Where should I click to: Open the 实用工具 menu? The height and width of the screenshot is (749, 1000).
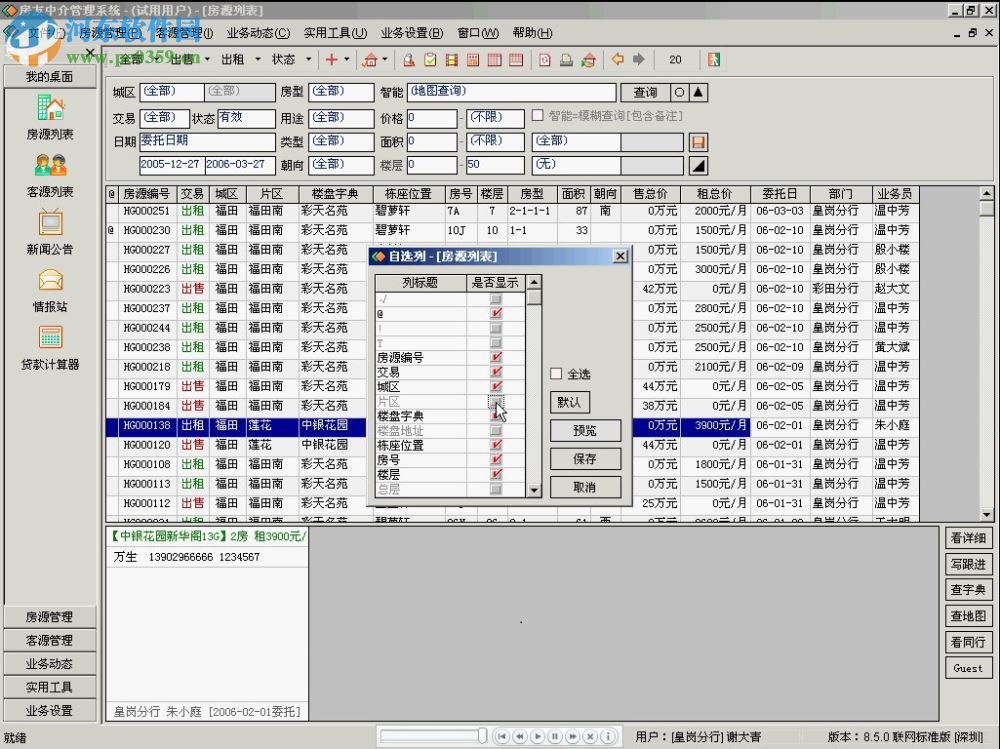click(335, 33)
